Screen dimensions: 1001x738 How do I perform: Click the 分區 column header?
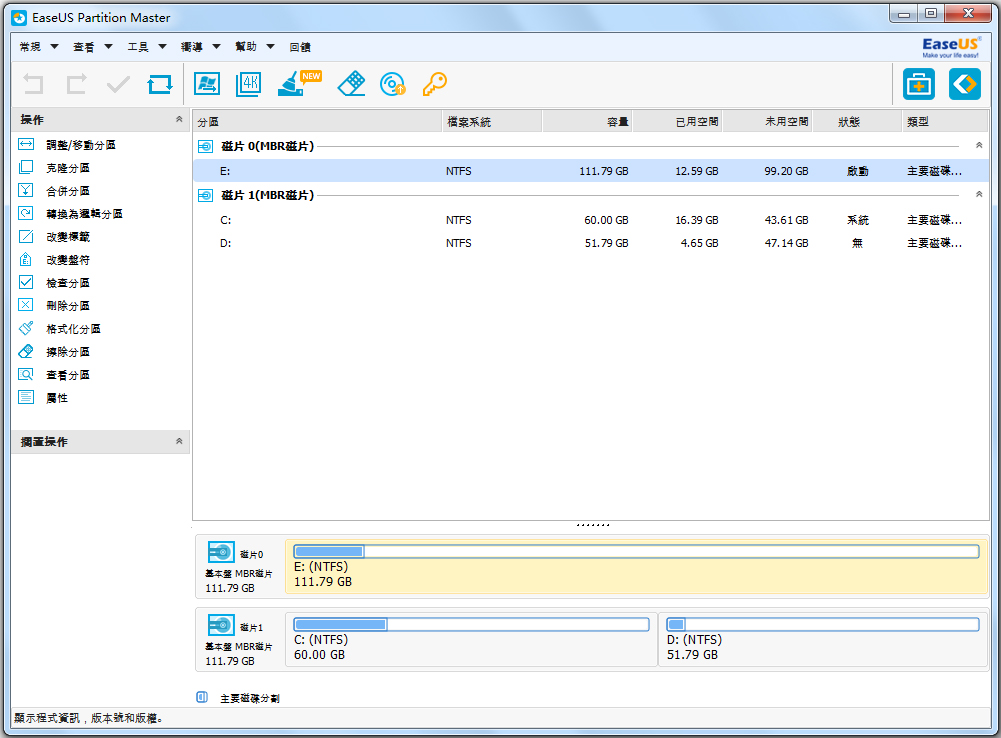pyautogui.click(x=317, y=121)
